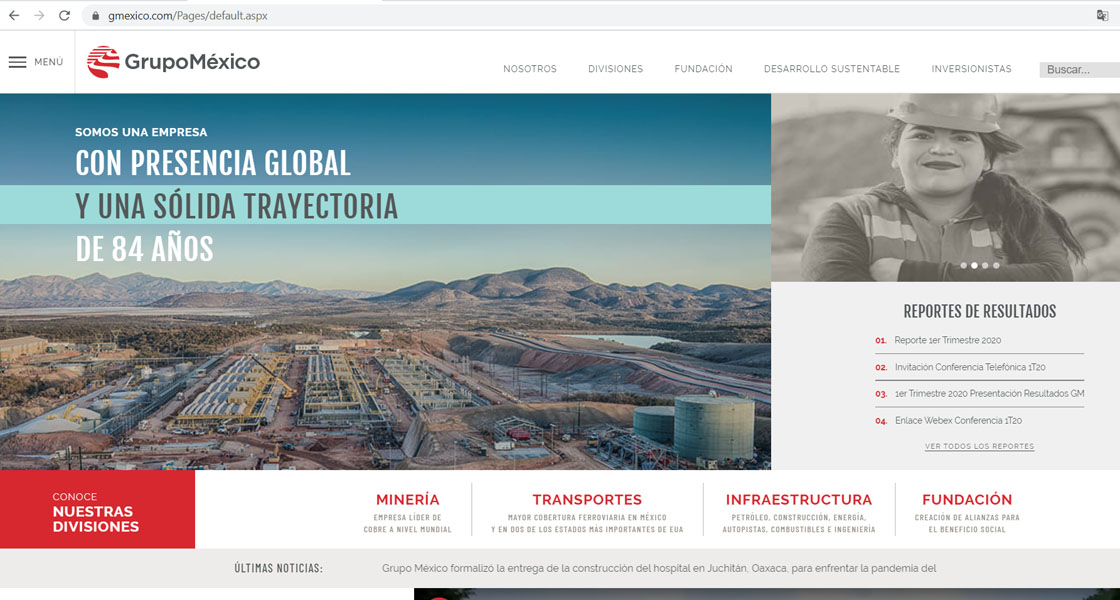The height and width of the screenshot is (600, 1120).
Task: Open the translate page icon in address bar
Action: click(1102, 16)
